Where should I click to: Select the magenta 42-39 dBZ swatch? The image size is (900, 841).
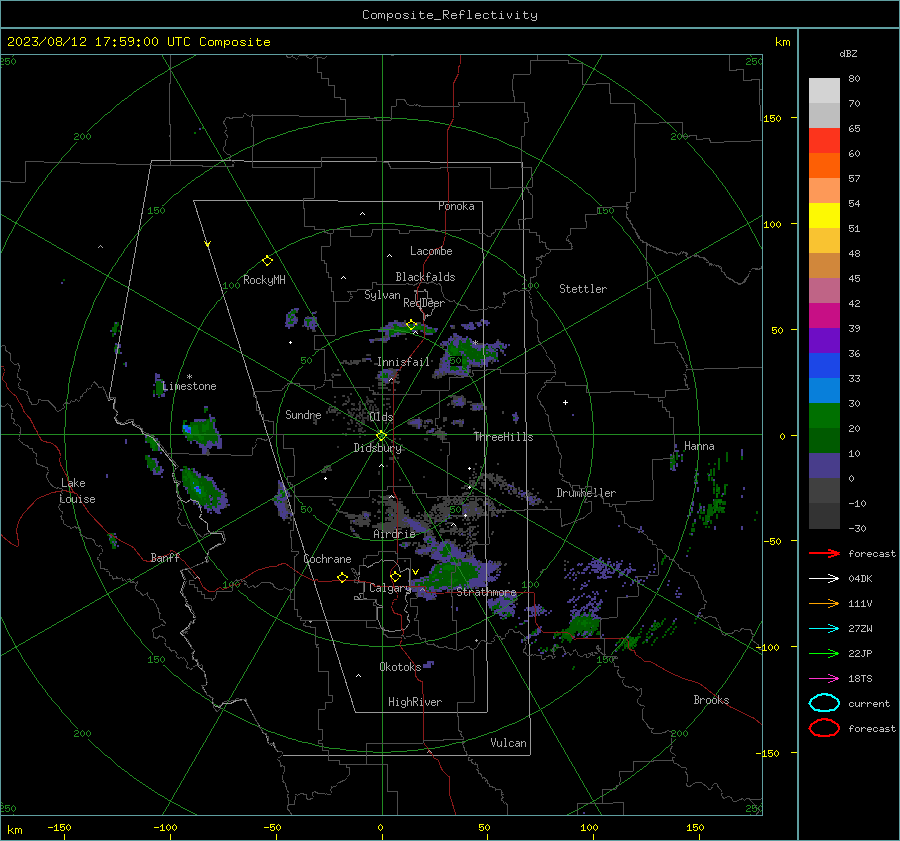pos(824,315)
